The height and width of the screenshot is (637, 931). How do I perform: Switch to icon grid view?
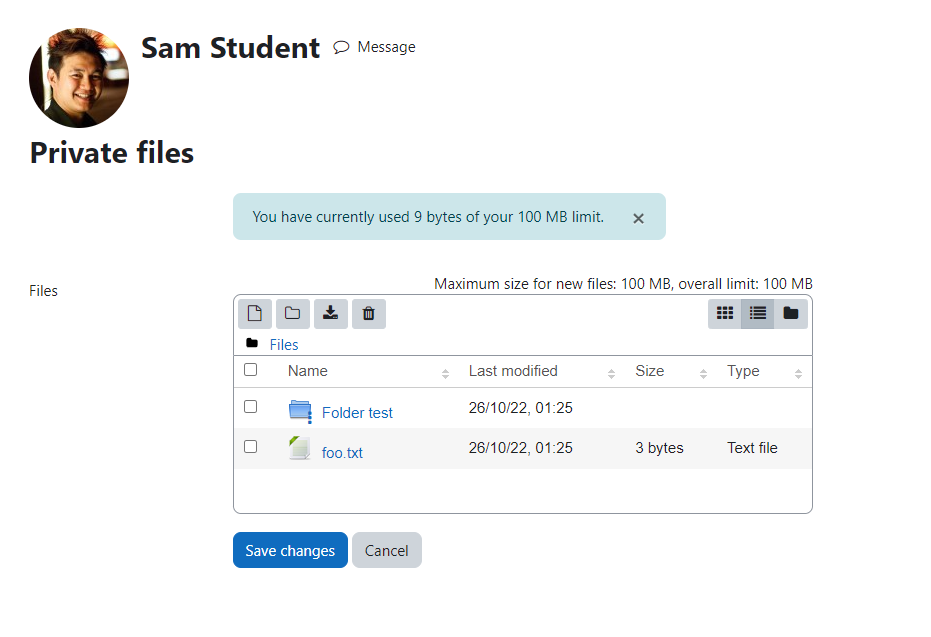tap(724, 313)
